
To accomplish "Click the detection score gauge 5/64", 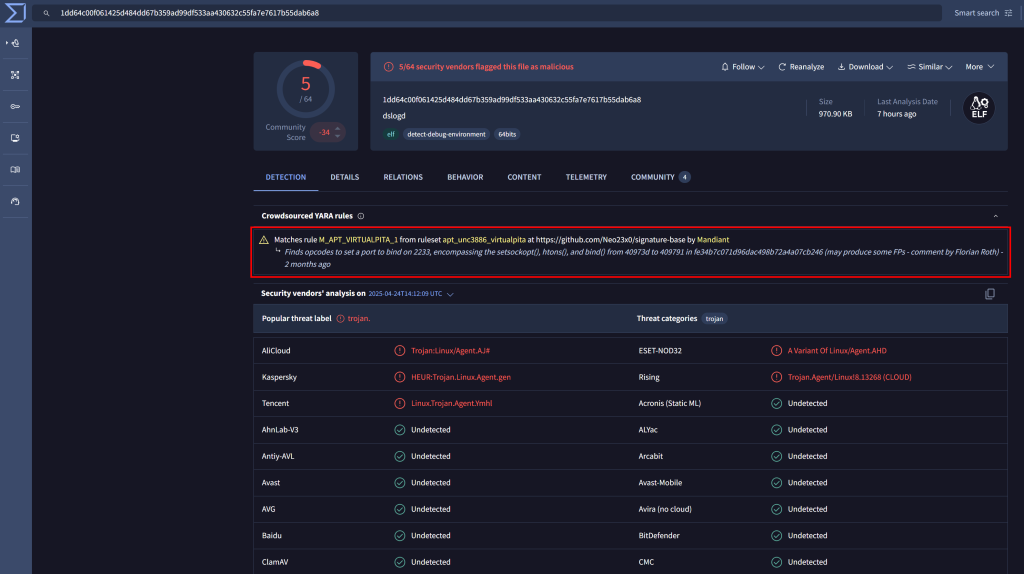I will 306,89.
